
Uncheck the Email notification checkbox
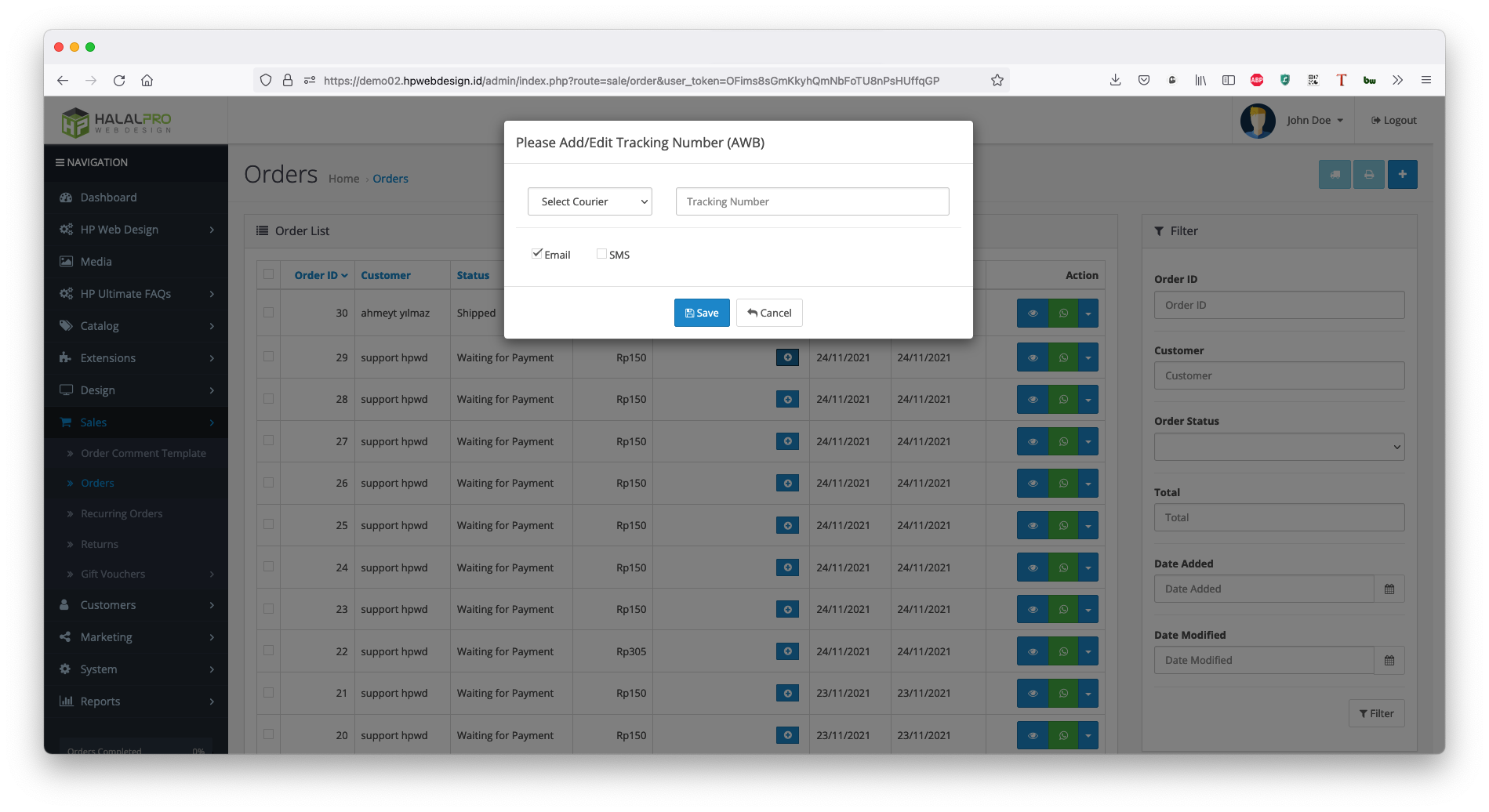[537, 254]
